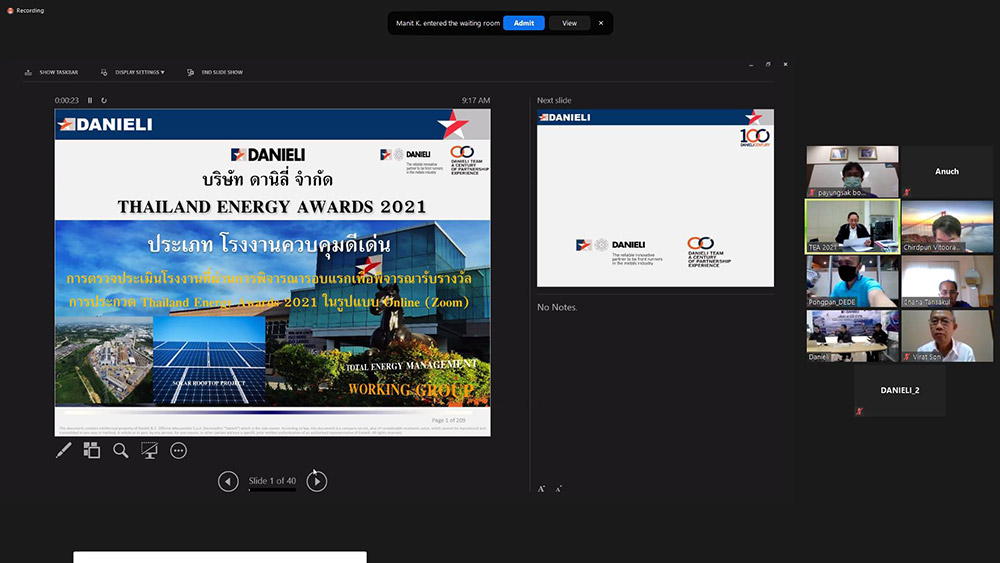Expand the Display Settings dropdown

tap(139, 72)
